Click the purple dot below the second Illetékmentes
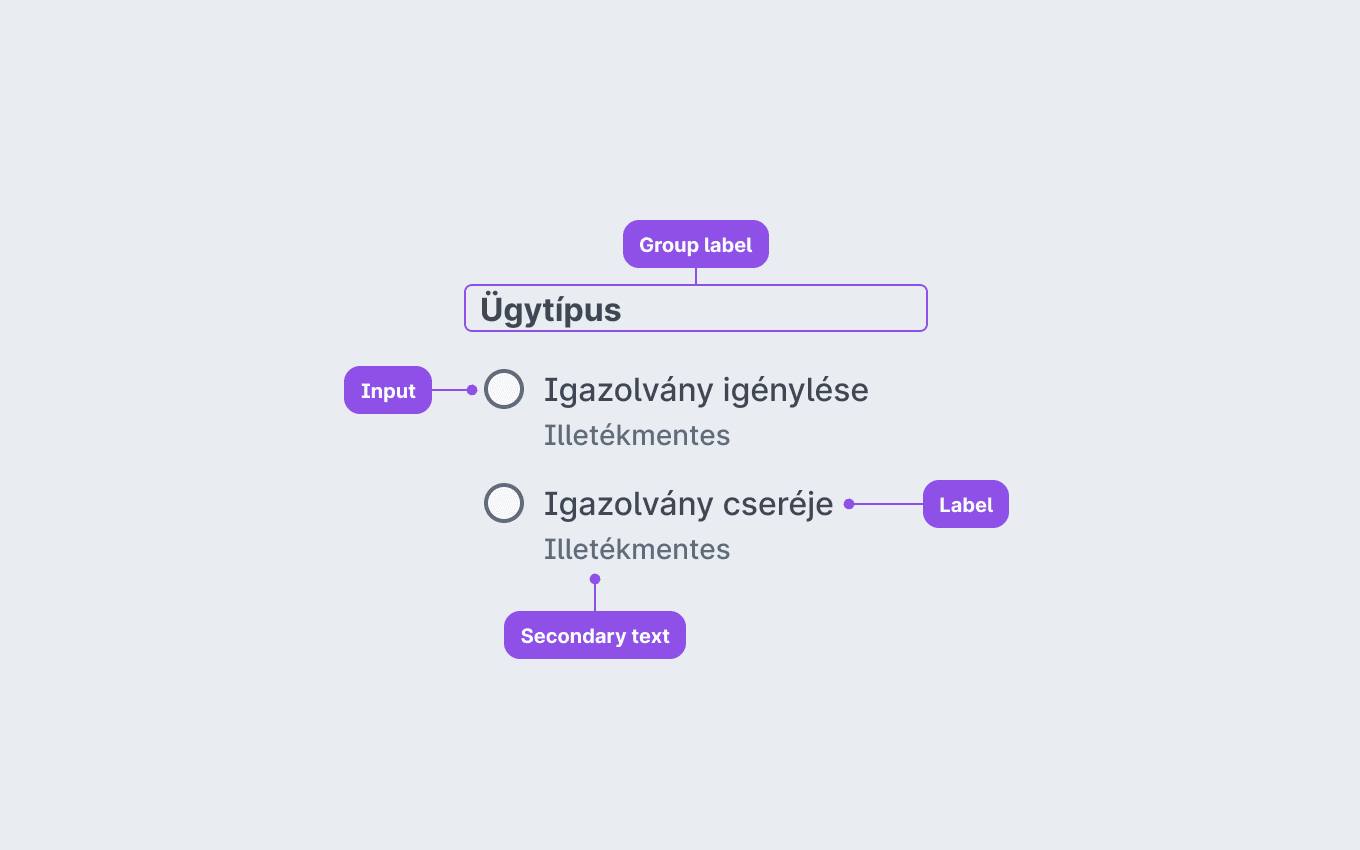Viewport: 1360px width, 850px height. pos(595,579)
